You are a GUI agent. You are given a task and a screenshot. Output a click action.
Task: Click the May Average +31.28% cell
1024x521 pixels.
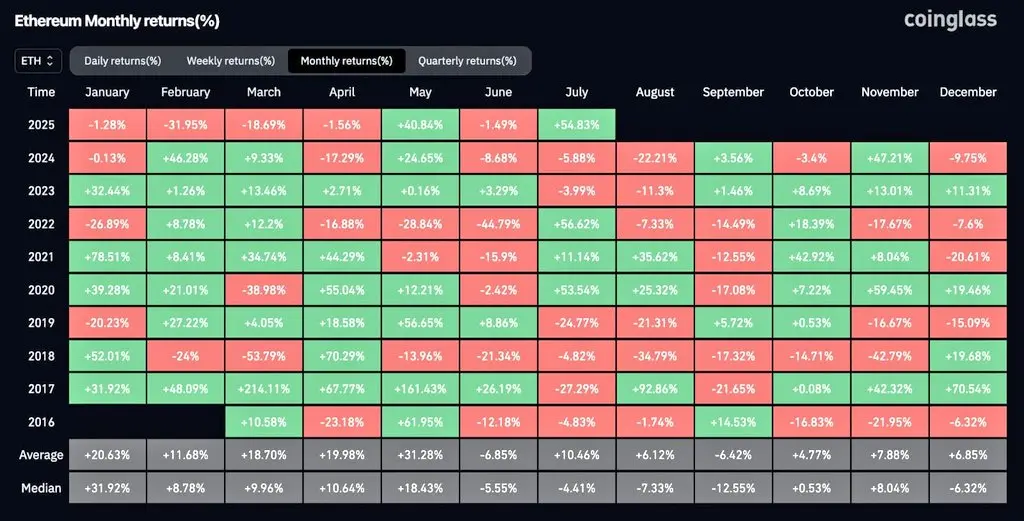420,454
